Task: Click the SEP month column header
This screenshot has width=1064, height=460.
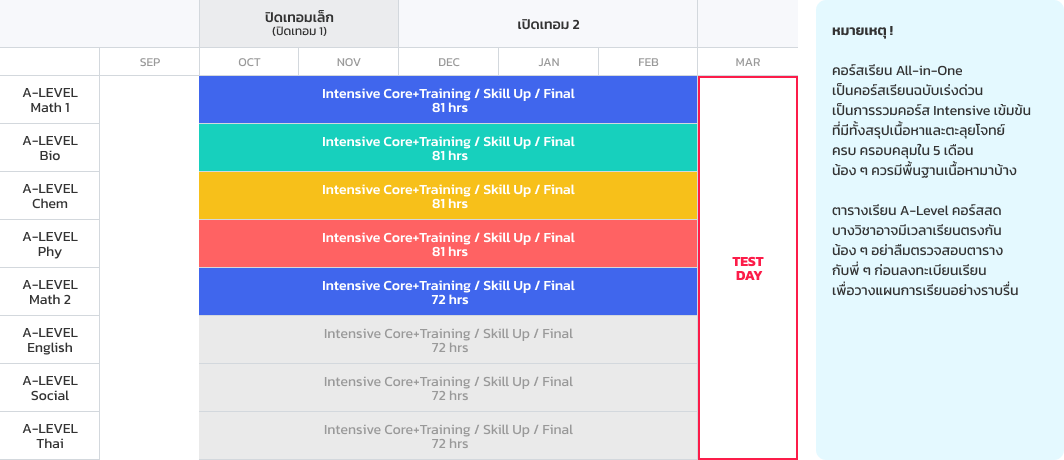Action: tap(150, 62)
